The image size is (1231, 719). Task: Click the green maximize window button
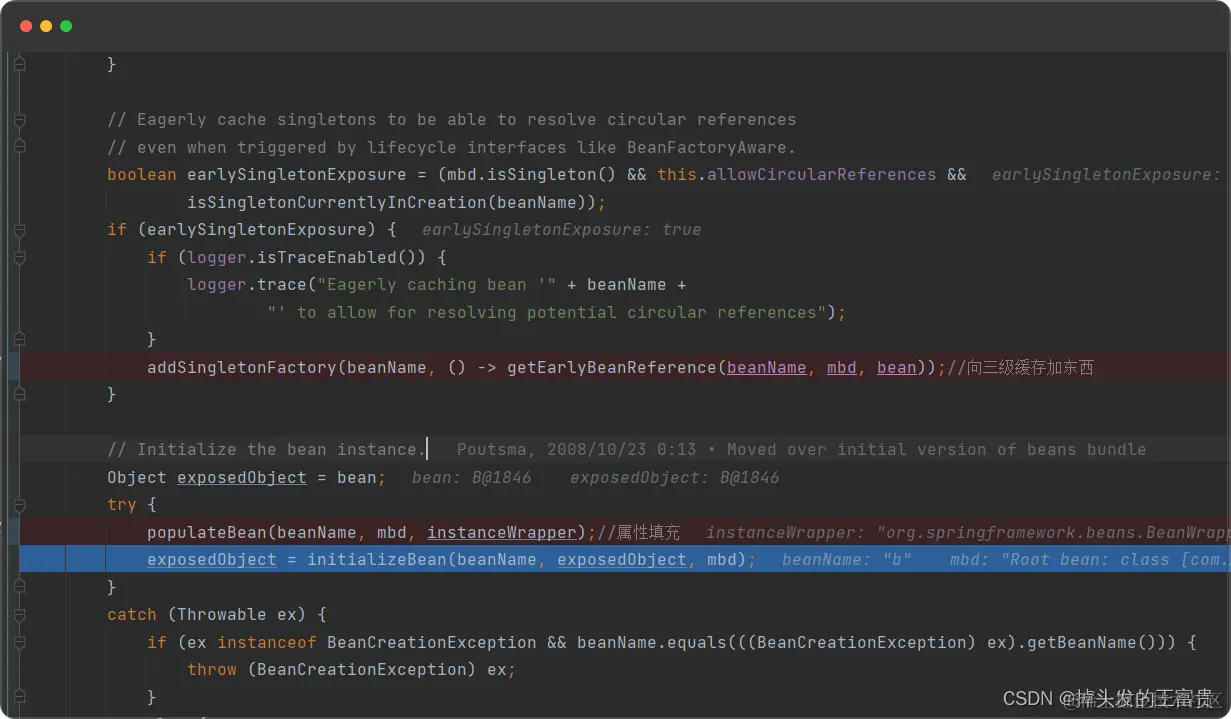click(x=66, y=26)
